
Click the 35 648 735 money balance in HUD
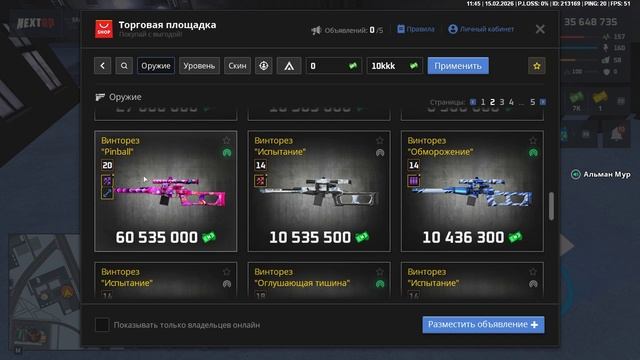(x=590, y=22)
